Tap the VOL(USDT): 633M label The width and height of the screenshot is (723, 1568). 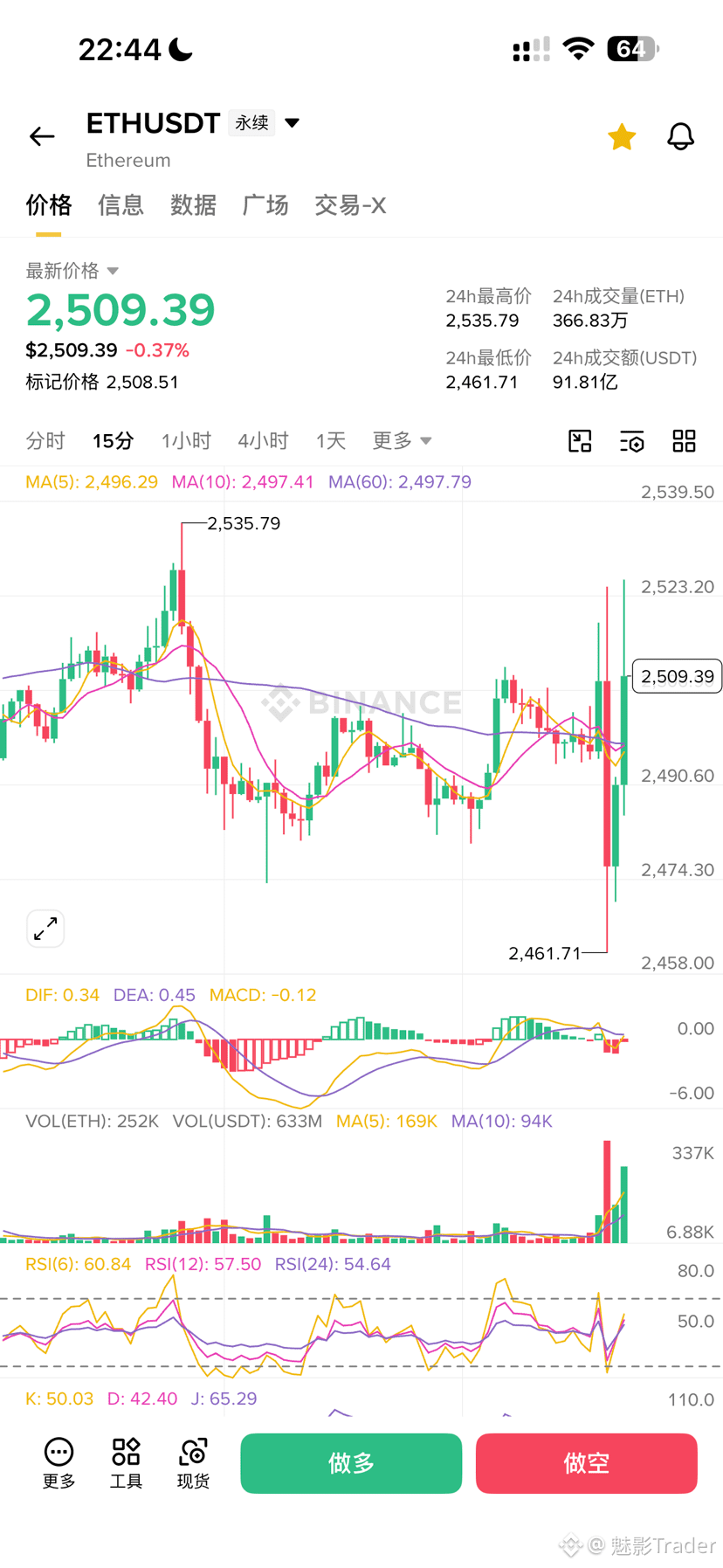247,1121
